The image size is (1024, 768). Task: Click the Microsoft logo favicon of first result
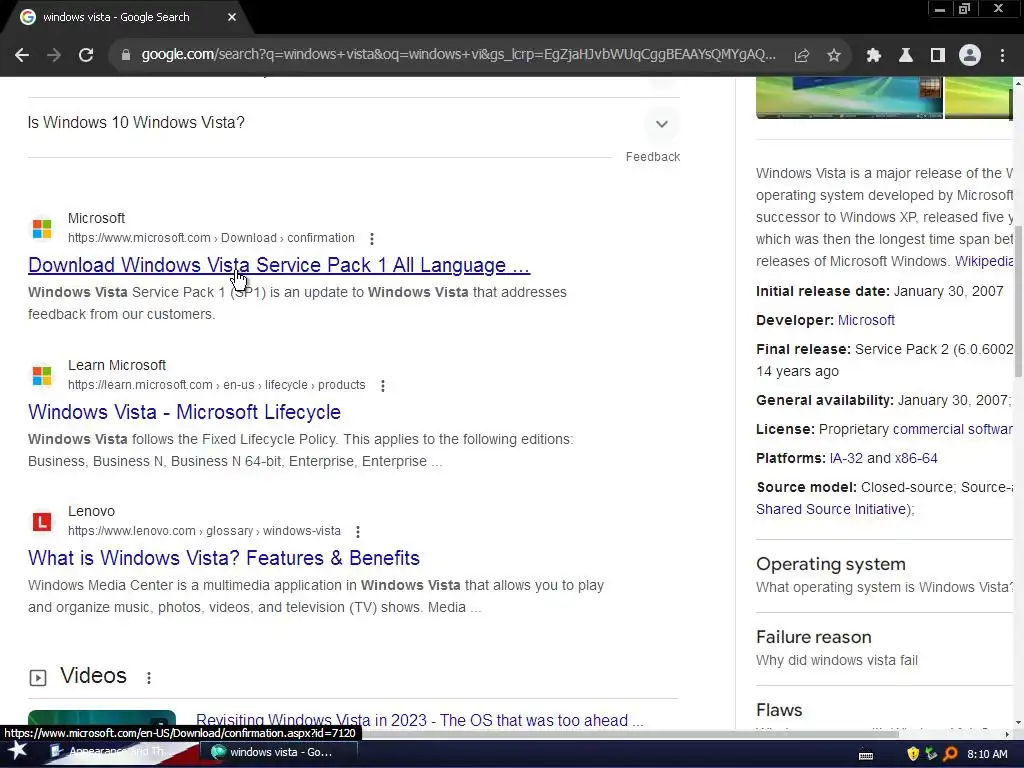(42, 229)
